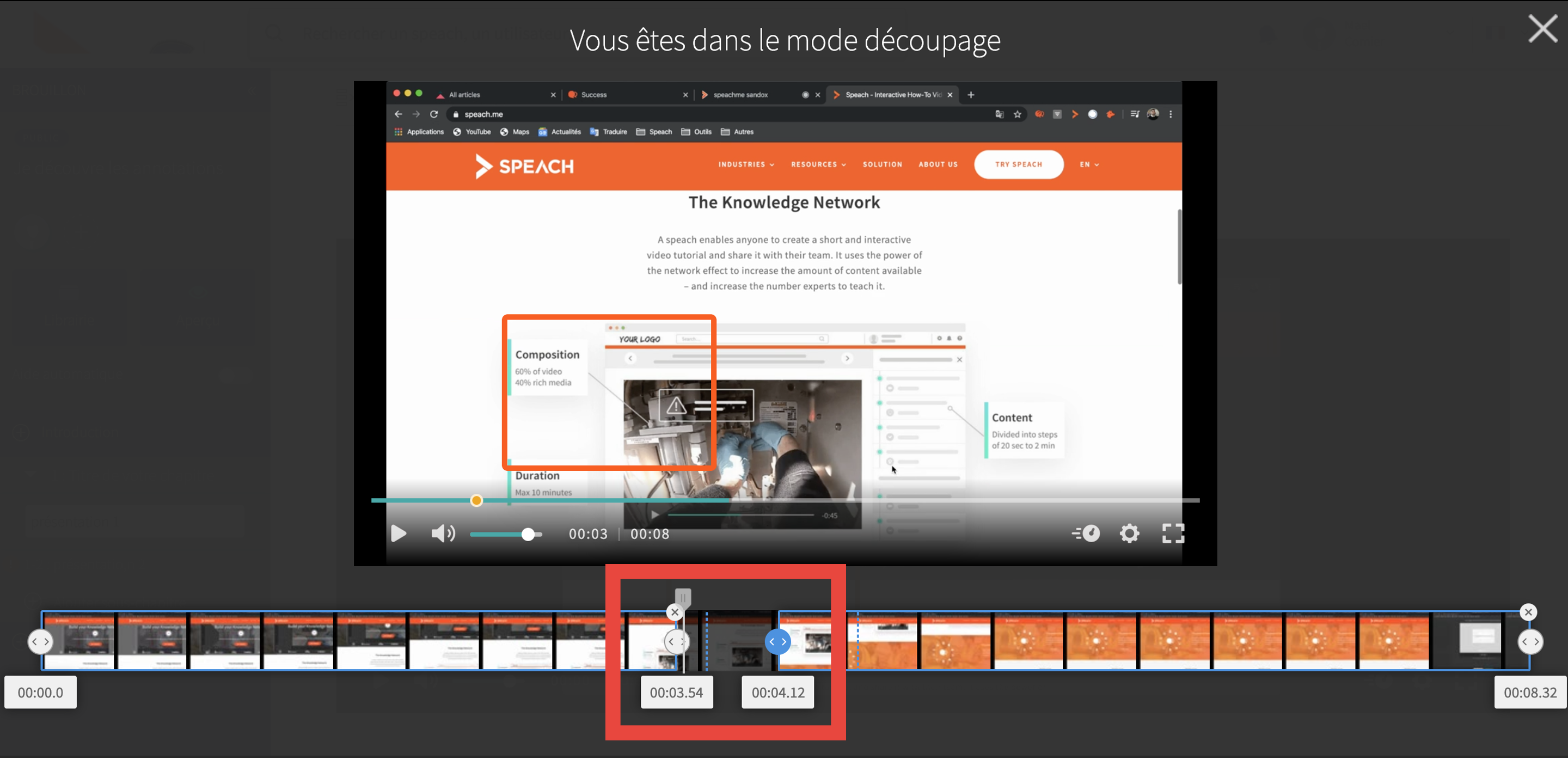This screenshot has height=760, width=1568.
Task: Click the playhead marker above the timeline
Action: (683, 598)
